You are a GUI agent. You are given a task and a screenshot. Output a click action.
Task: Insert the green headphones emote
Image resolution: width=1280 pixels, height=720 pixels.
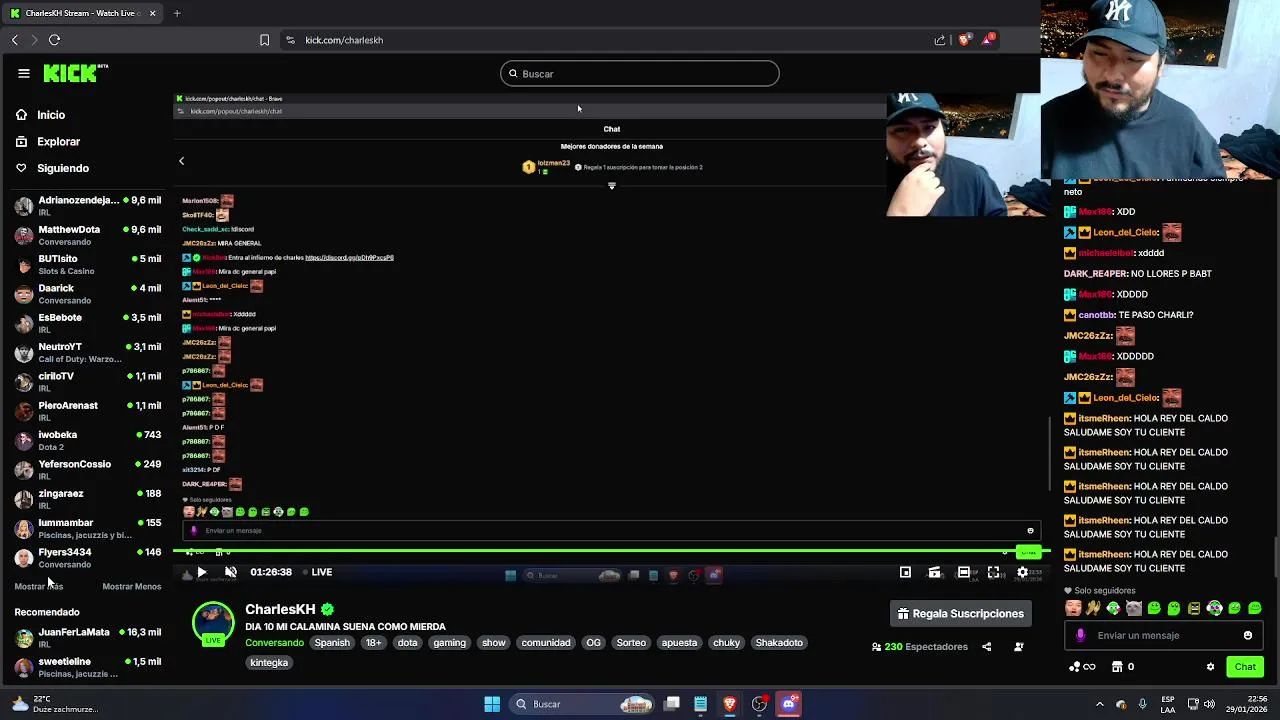[x=1214, y=608]
